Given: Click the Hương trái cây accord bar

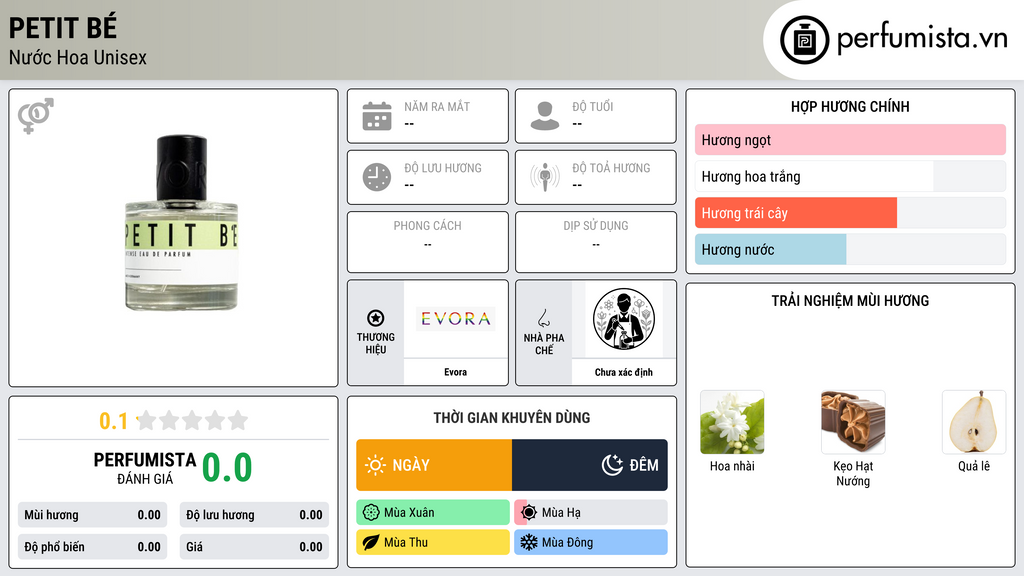Looking at the screenshot, I should tap(850, 213).
